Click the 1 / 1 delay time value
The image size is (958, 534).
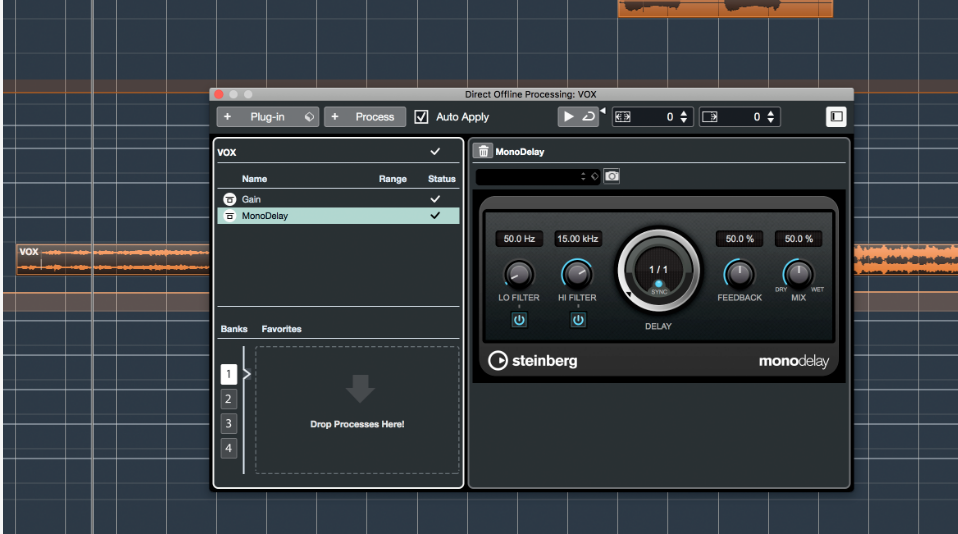tap(659, 269)
